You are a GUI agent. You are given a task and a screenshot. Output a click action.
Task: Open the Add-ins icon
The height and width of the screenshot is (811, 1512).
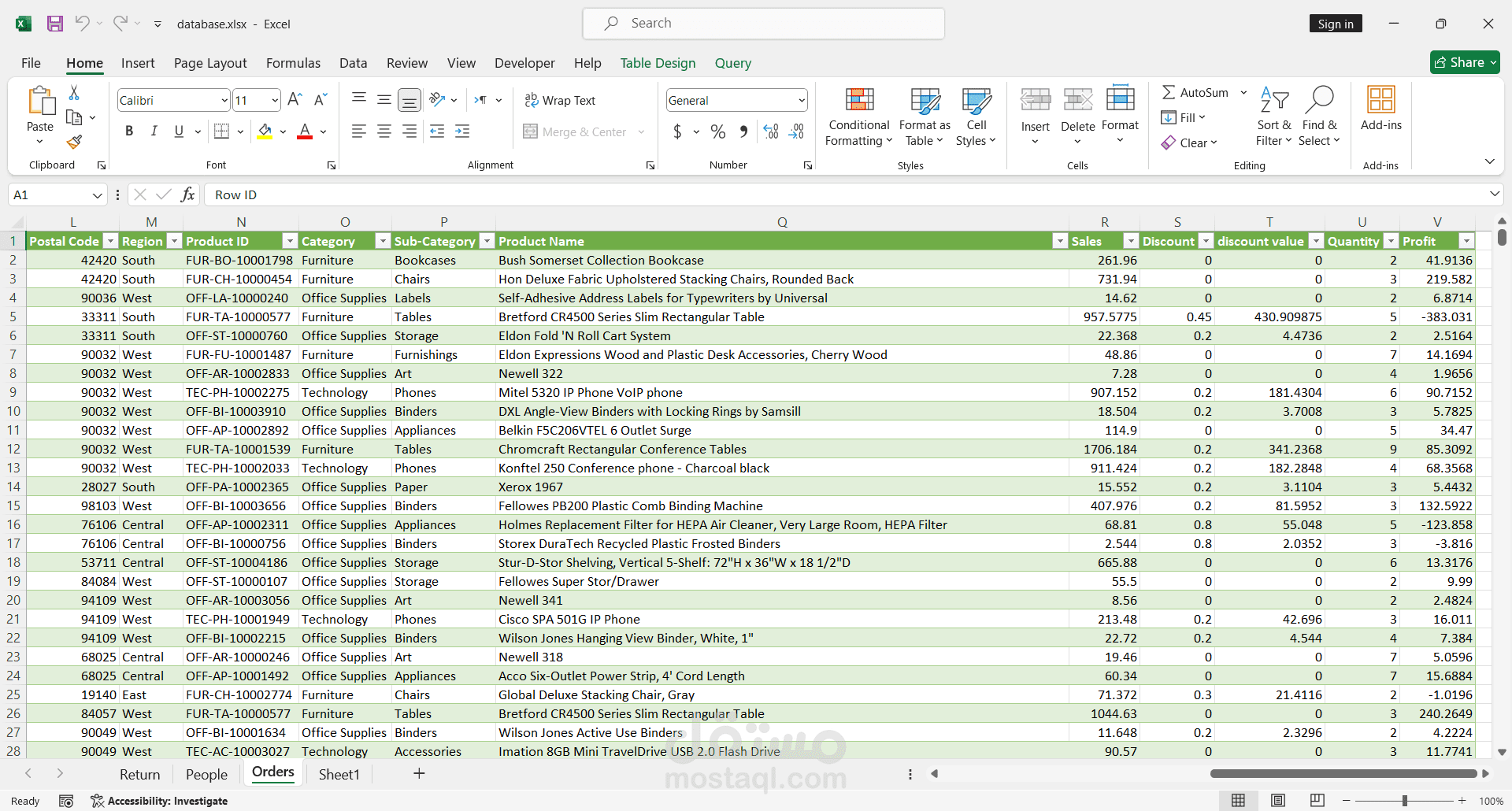tap(1380, 100)
